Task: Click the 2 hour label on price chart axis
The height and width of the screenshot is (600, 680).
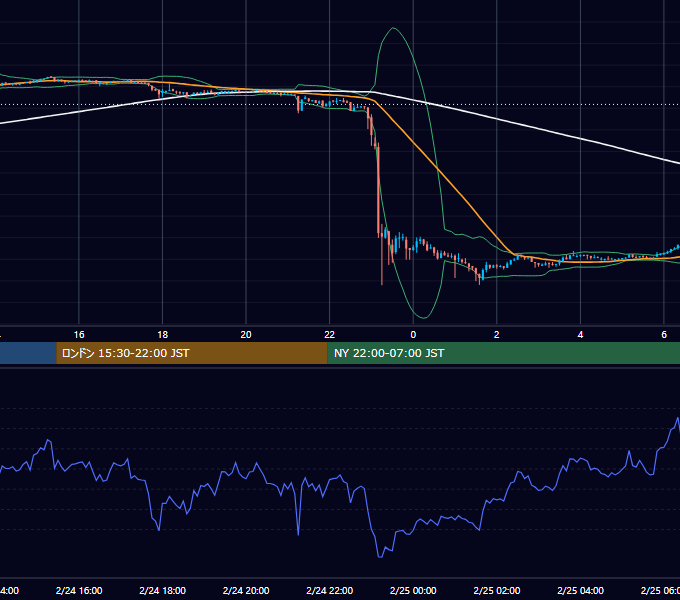Action: [x=497, y=335]
